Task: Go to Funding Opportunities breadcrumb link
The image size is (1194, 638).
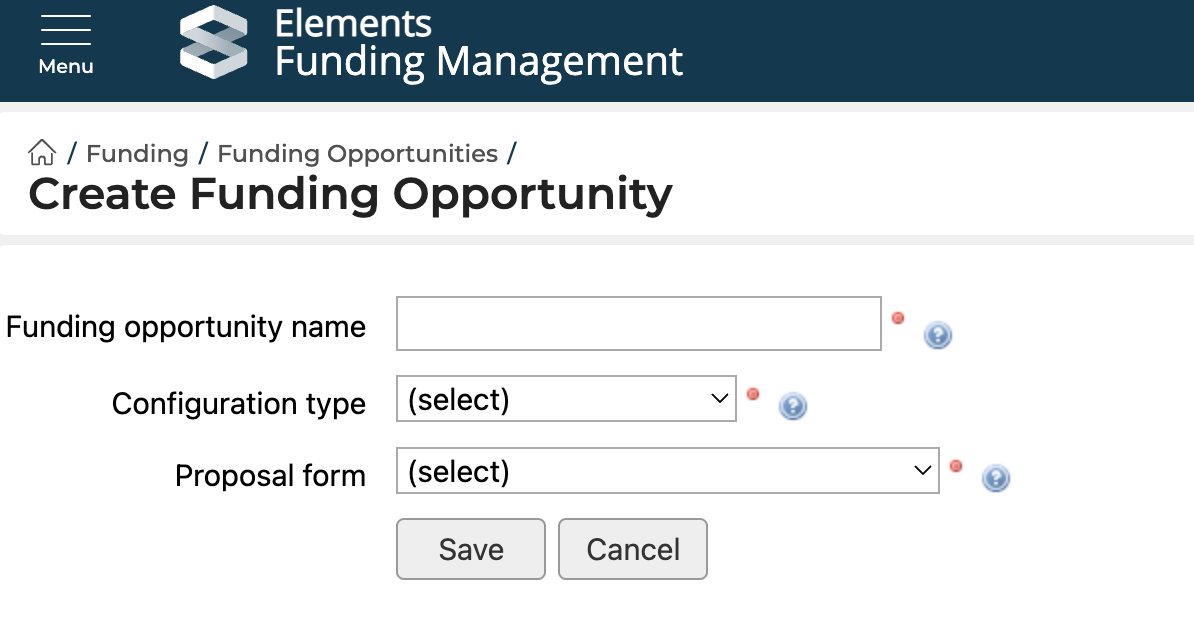Action: [x=357, y=153]
